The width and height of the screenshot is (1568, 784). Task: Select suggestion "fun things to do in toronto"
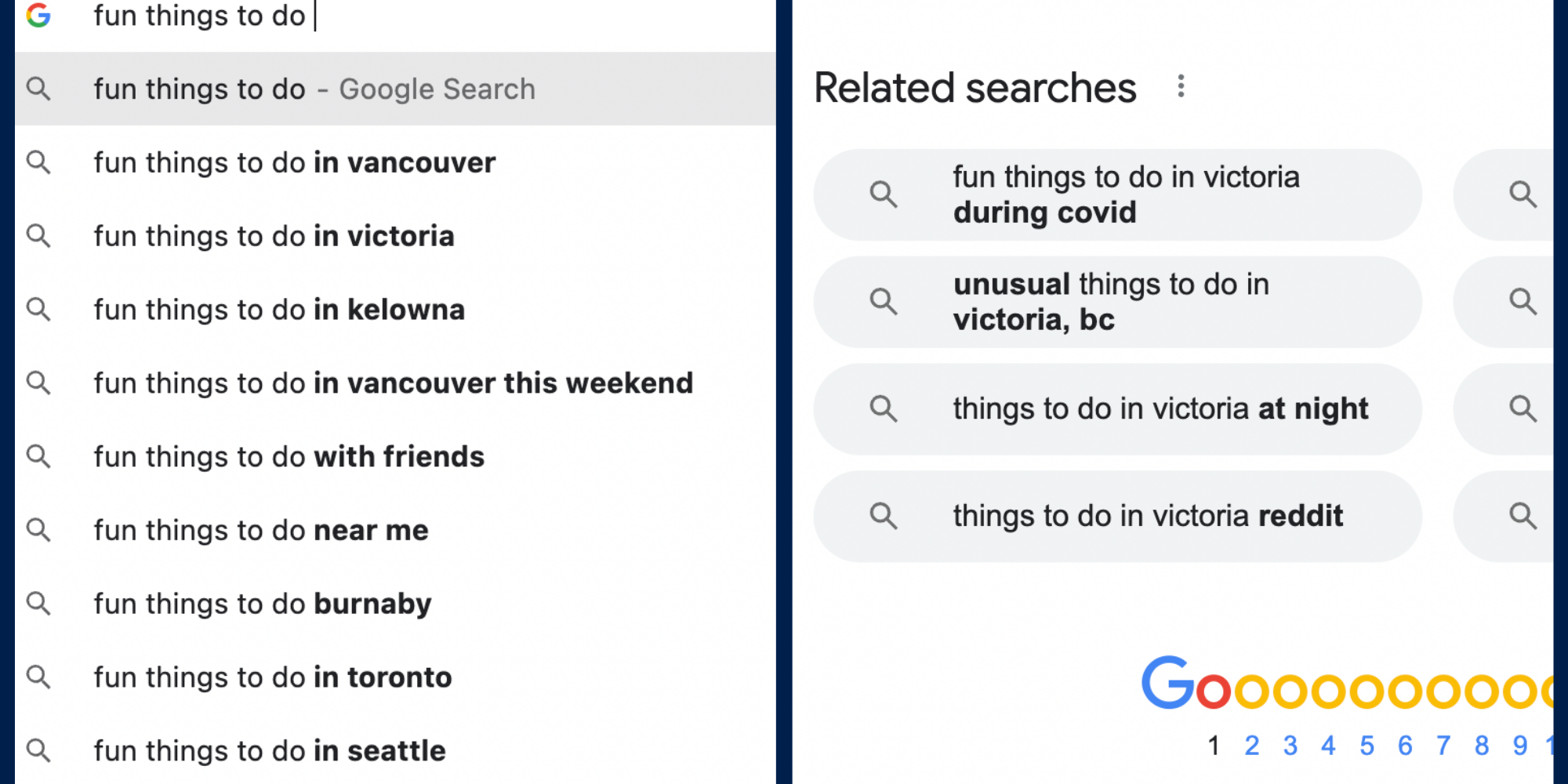coord(272,677)
